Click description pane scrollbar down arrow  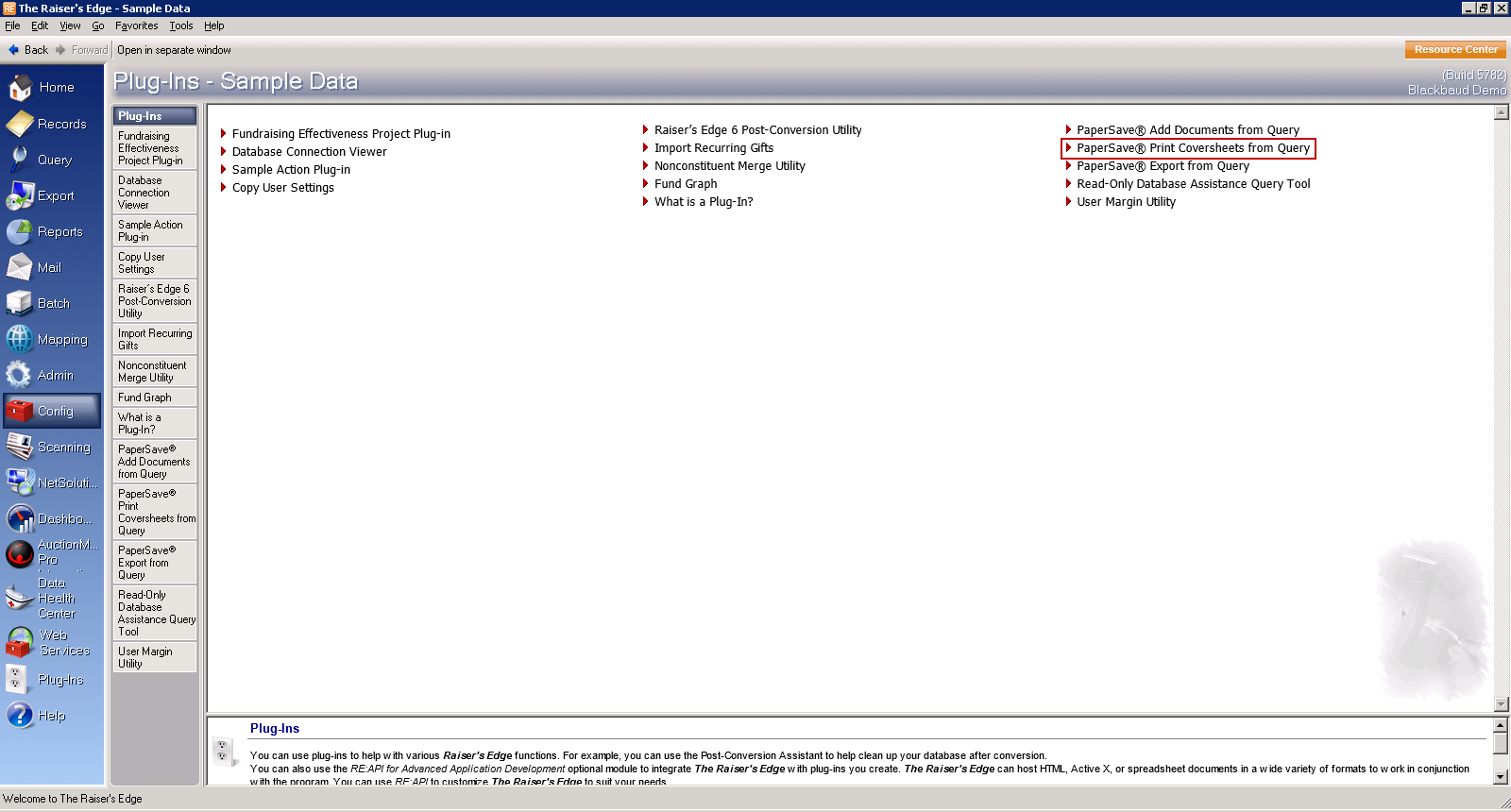tap(1501, 777)
